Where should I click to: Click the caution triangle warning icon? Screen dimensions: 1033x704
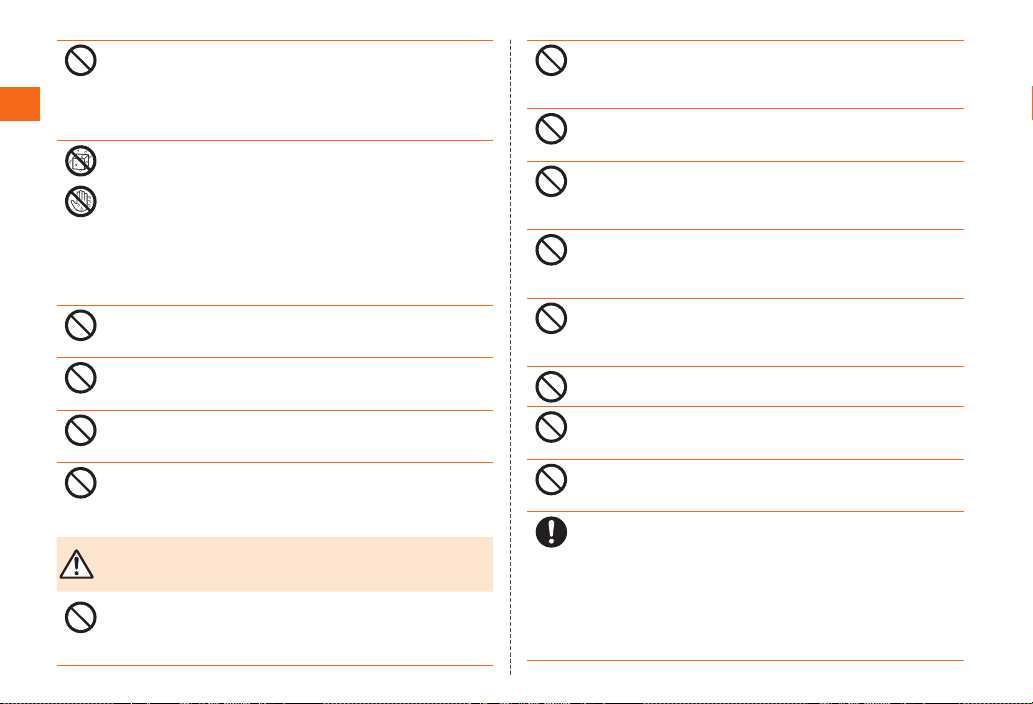[76, 564]
